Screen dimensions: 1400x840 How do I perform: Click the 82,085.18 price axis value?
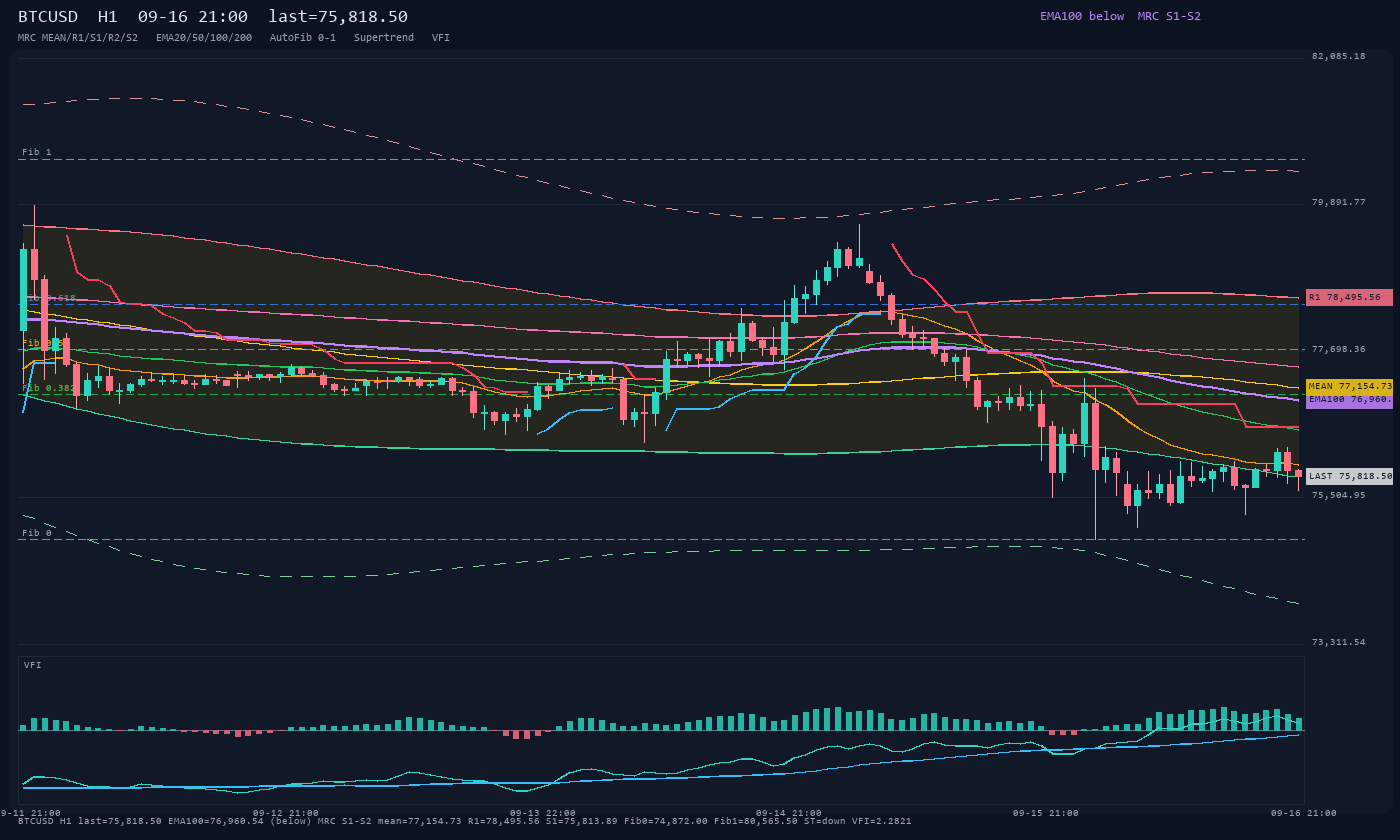tap(1338, 56)
